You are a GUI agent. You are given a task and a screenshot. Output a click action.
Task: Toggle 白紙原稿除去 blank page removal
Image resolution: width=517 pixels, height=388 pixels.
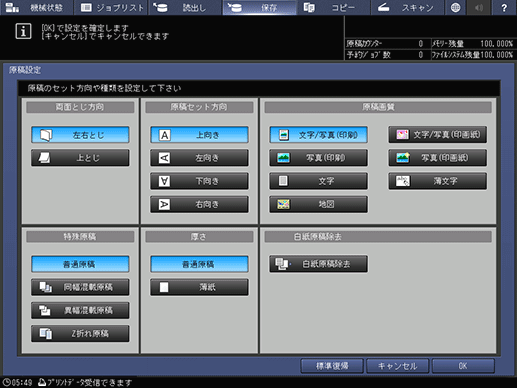(x=319, y=264)
